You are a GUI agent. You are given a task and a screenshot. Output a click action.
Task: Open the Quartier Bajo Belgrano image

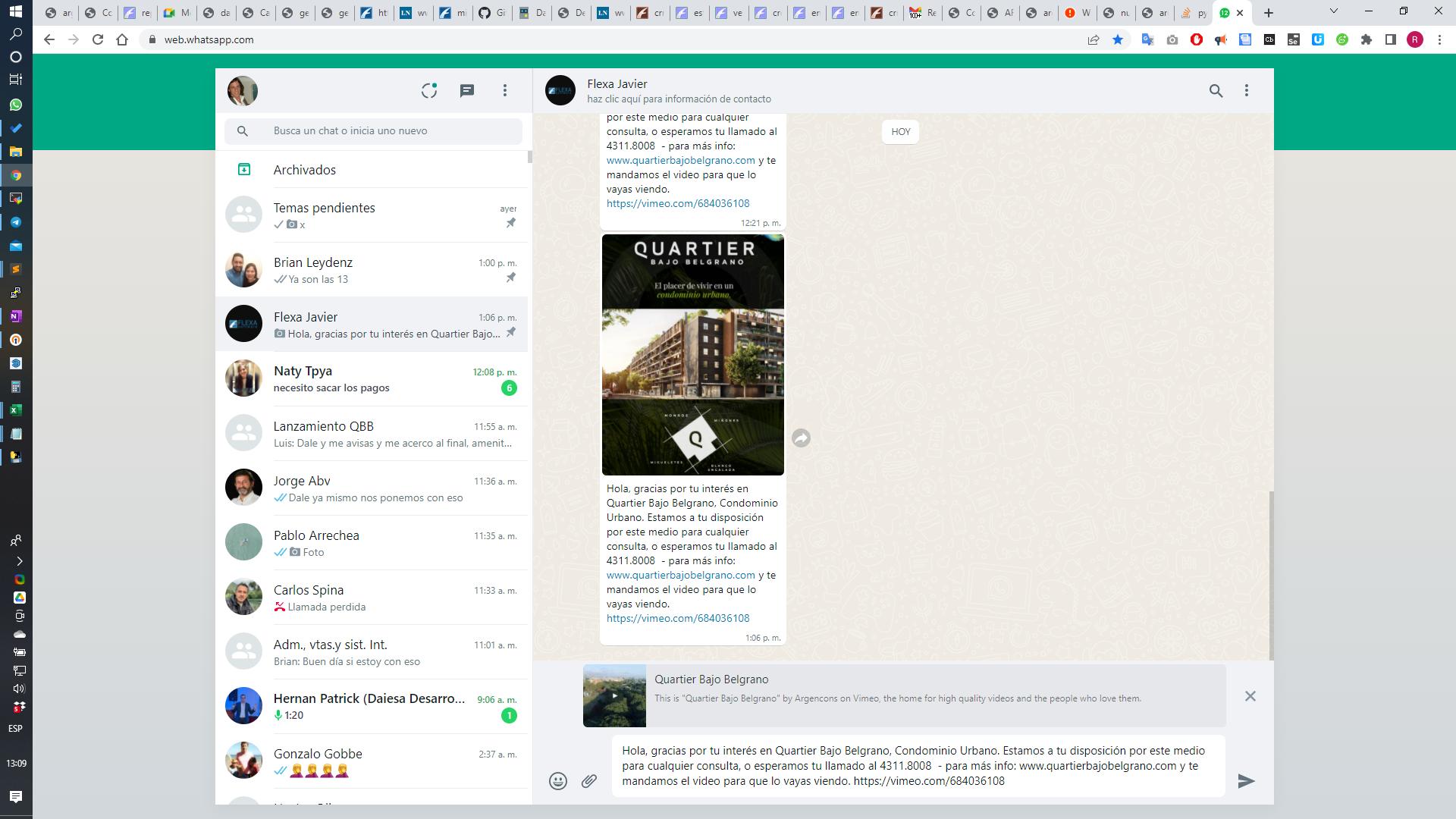[x=693, y=355]
